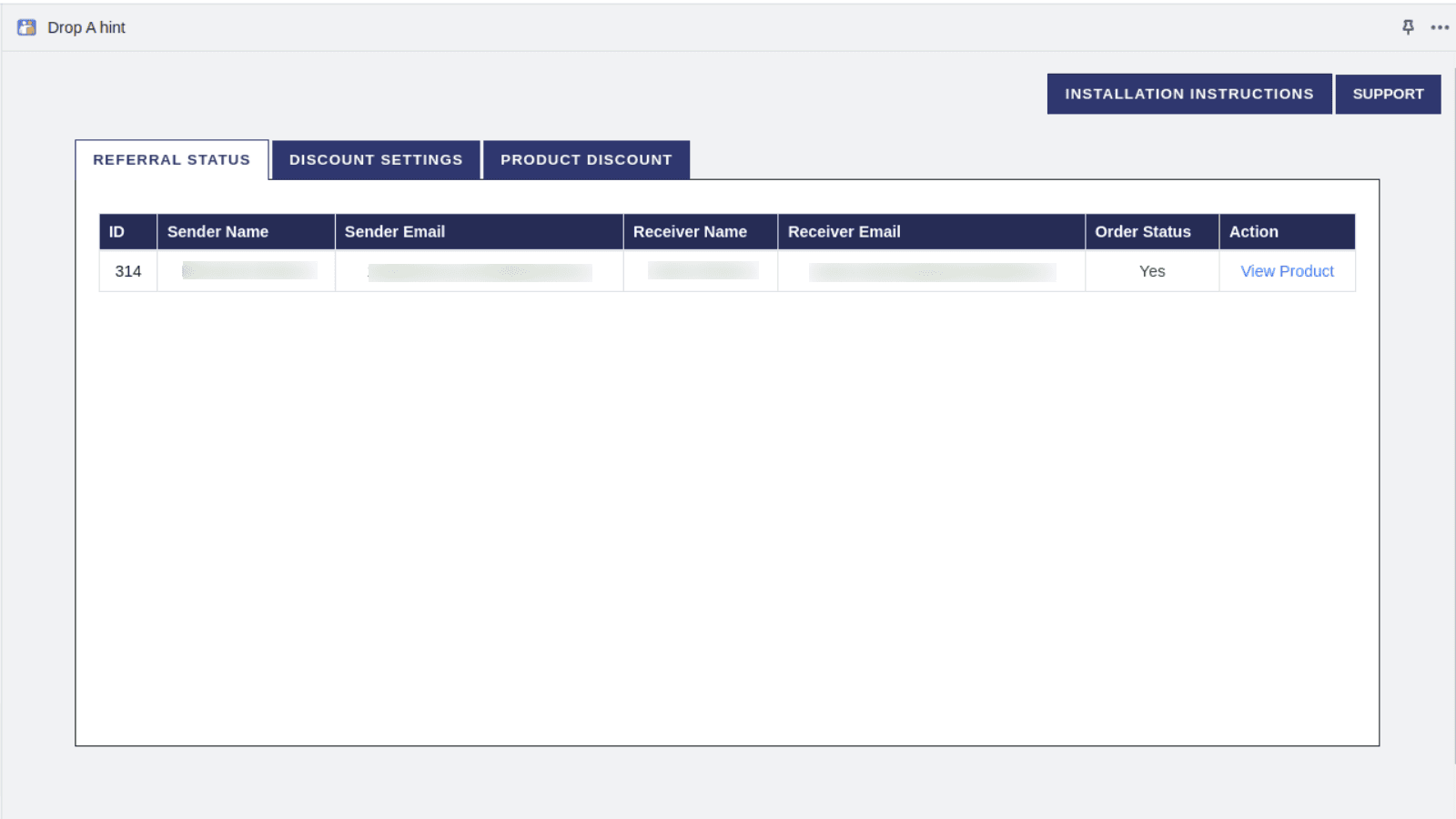
Task: Click the ID column header
Action: [117, 232]
